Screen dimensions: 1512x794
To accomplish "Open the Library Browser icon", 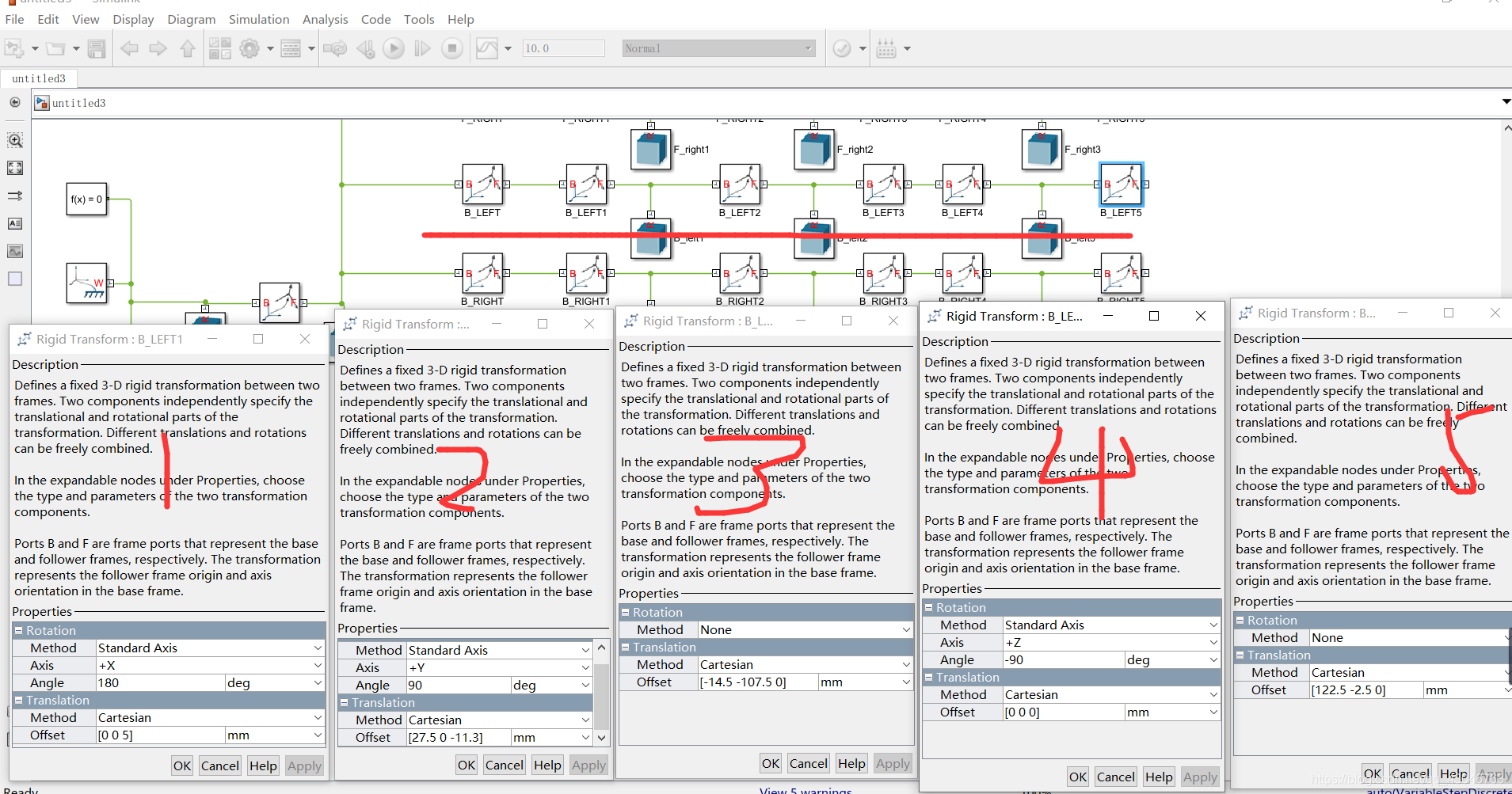I will 220,48.
